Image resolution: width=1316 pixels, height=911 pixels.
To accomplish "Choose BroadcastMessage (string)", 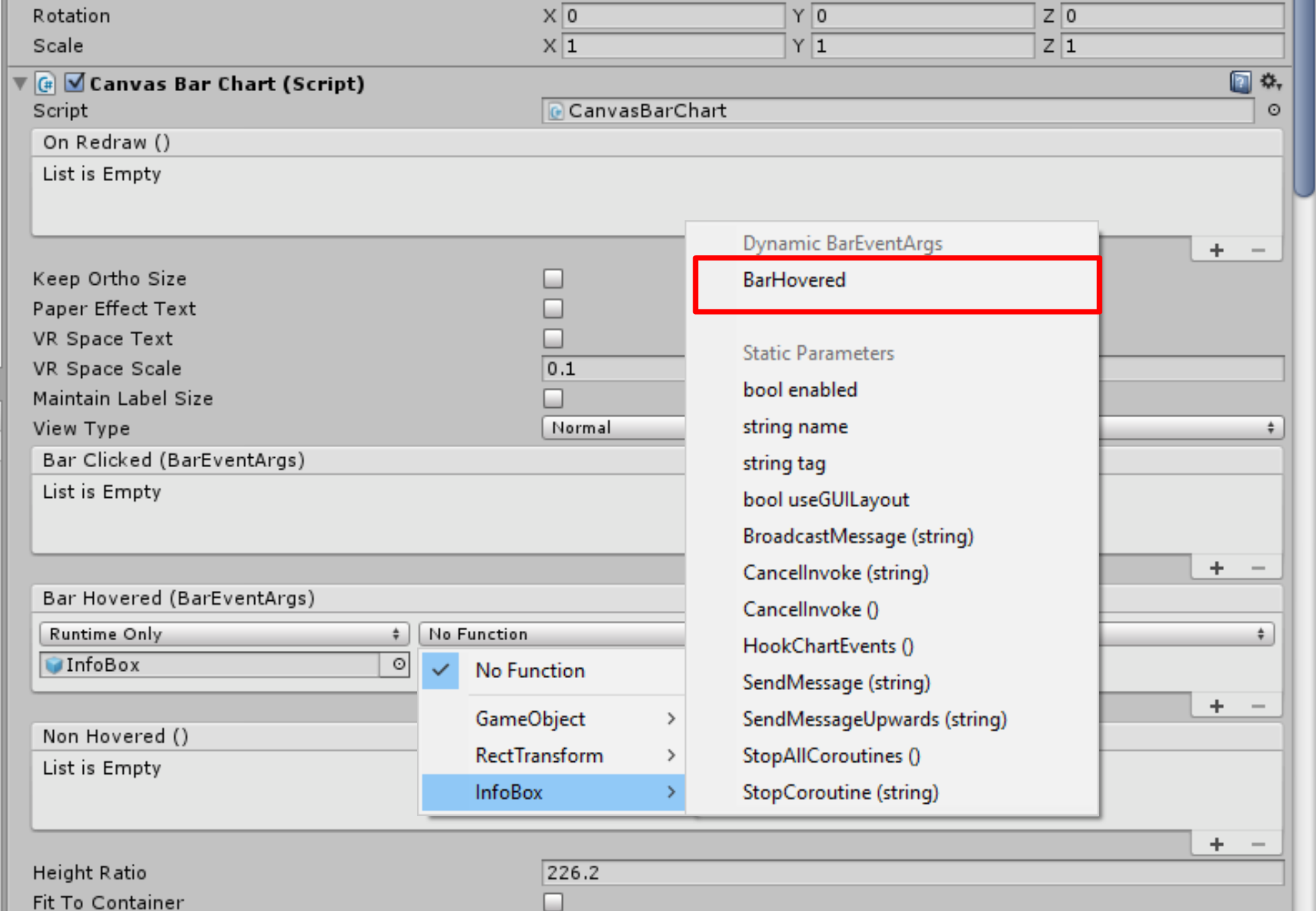I will (x=892, y=536).
